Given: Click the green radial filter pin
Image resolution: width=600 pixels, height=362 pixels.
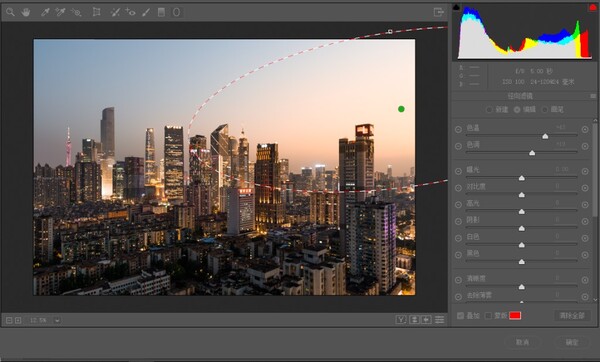Looking at the screenshot, I should 401,109.
